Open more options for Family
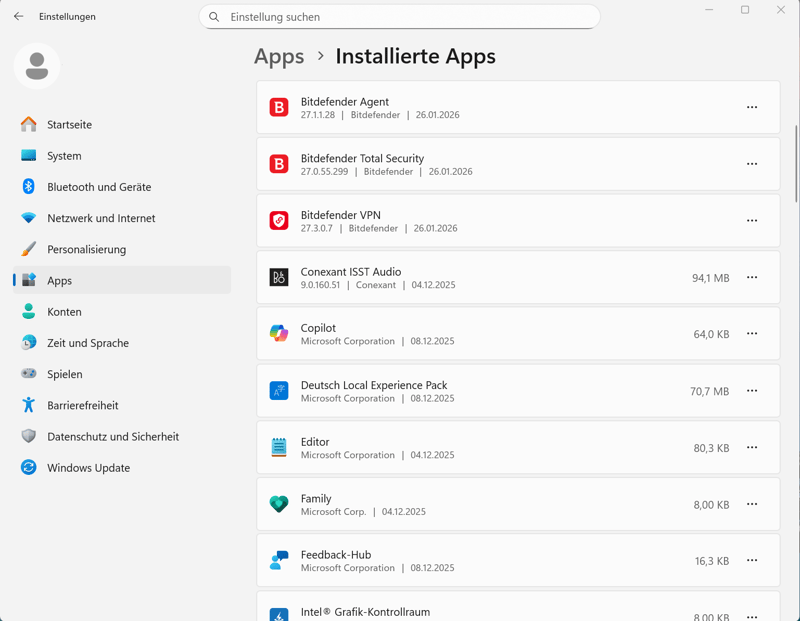This screenshot has height=621, width=800. tap(752, 504)
